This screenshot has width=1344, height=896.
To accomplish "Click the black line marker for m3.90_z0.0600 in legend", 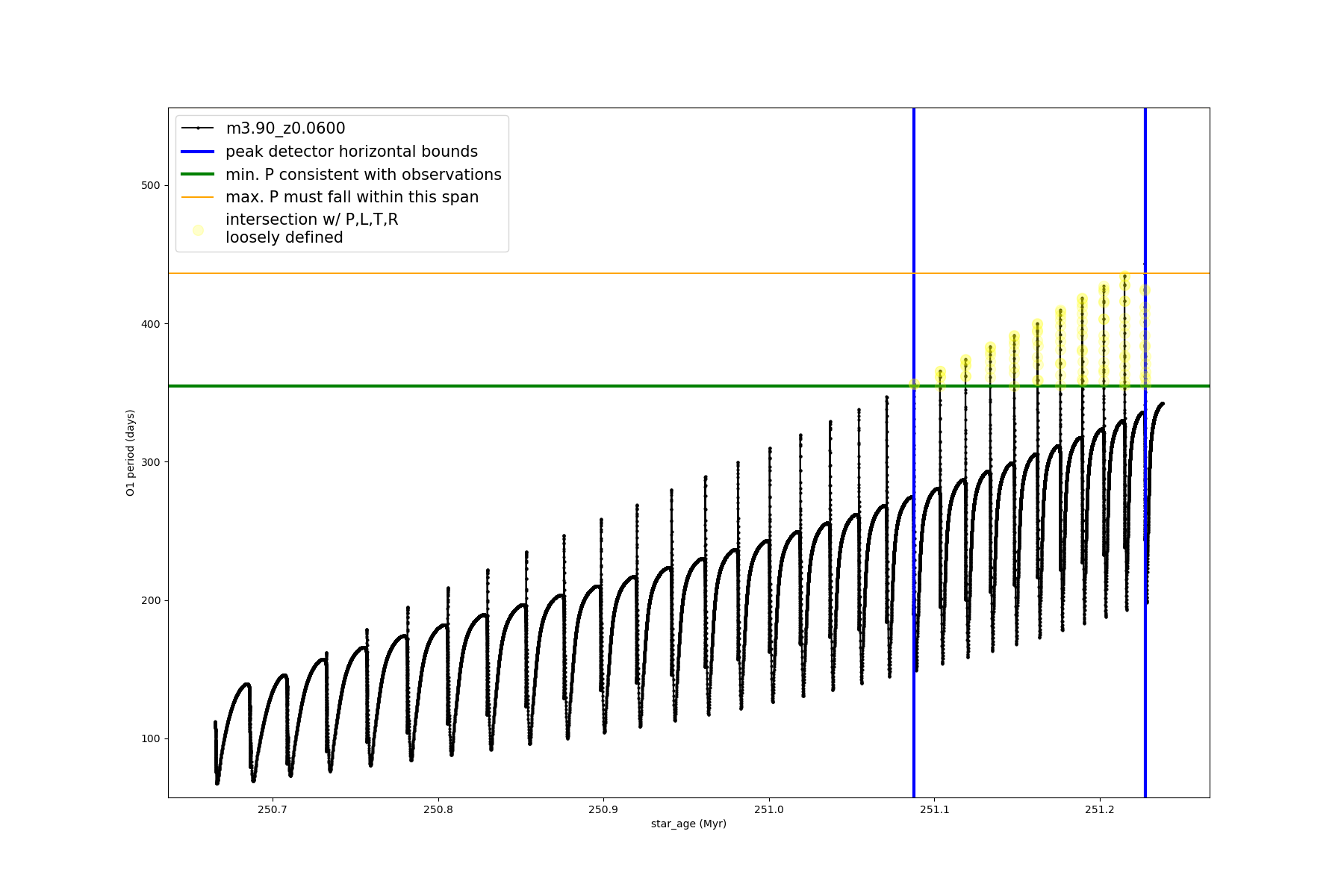I will [198, 128].
